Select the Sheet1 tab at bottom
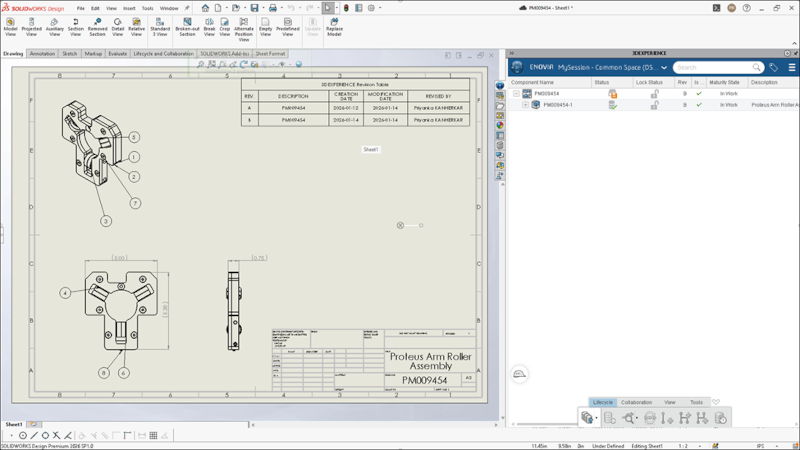The height and width of the screenshot is (450, 800). [14, 424]
